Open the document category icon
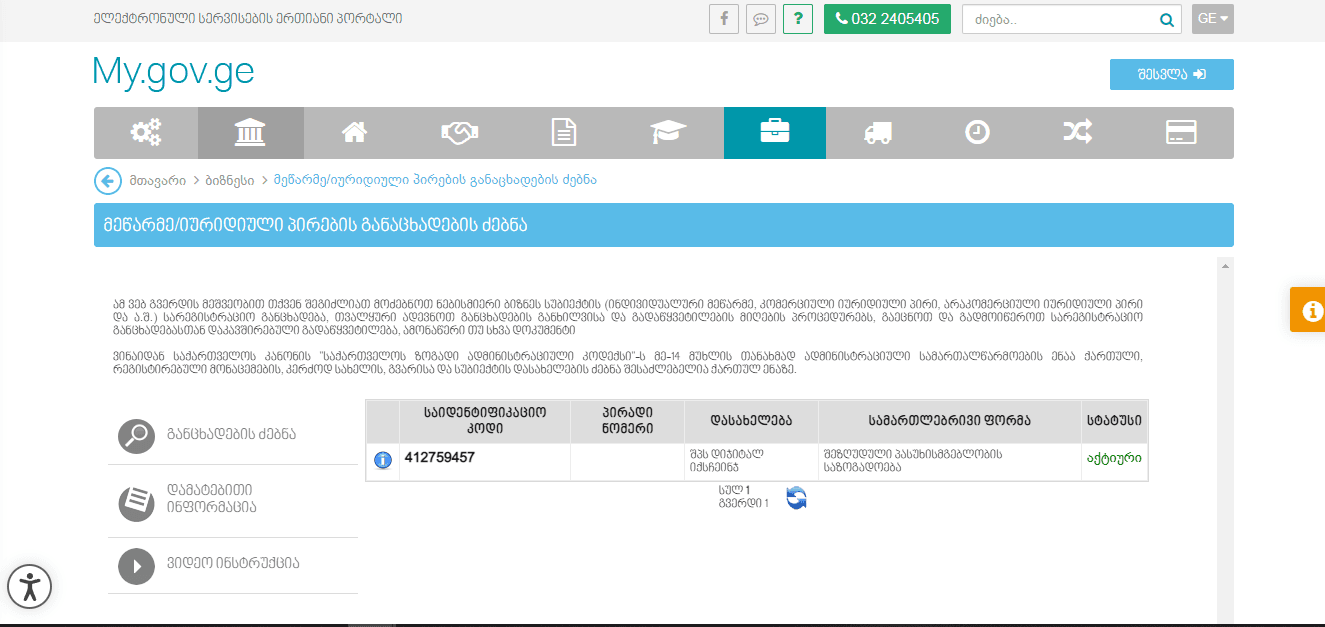 click(564, 133)
